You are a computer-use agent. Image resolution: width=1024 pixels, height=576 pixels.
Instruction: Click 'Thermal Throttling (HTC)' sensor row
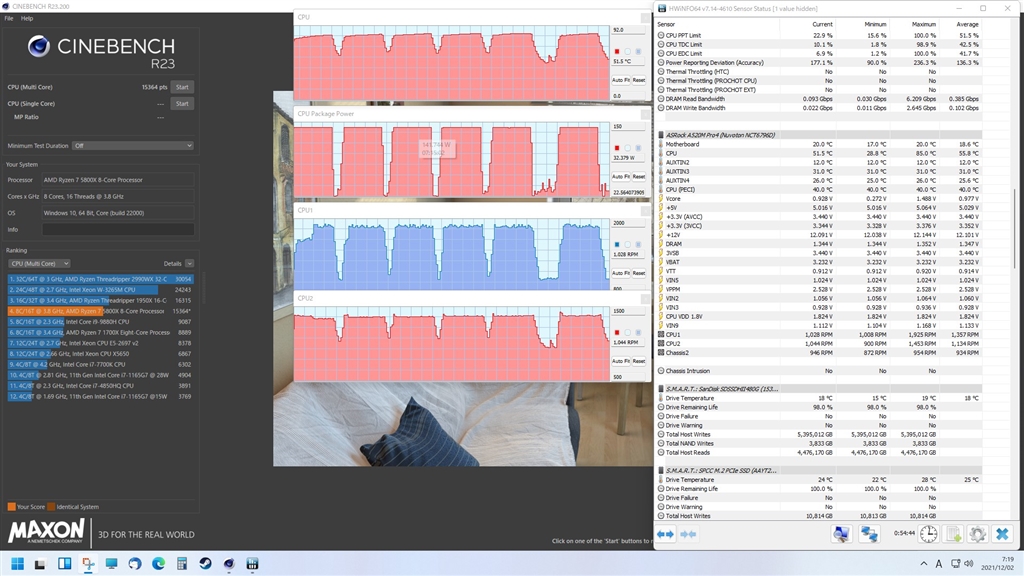pos(819,72)
